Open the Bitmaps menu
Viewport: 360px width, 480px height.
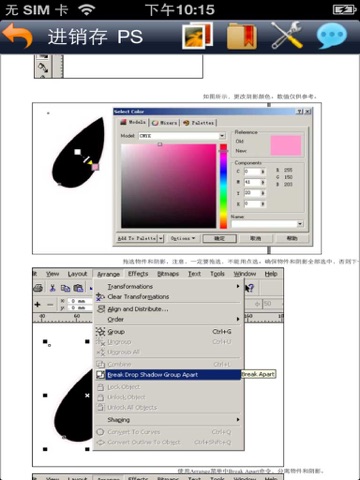pyautogui.click(x=168, y=274)
